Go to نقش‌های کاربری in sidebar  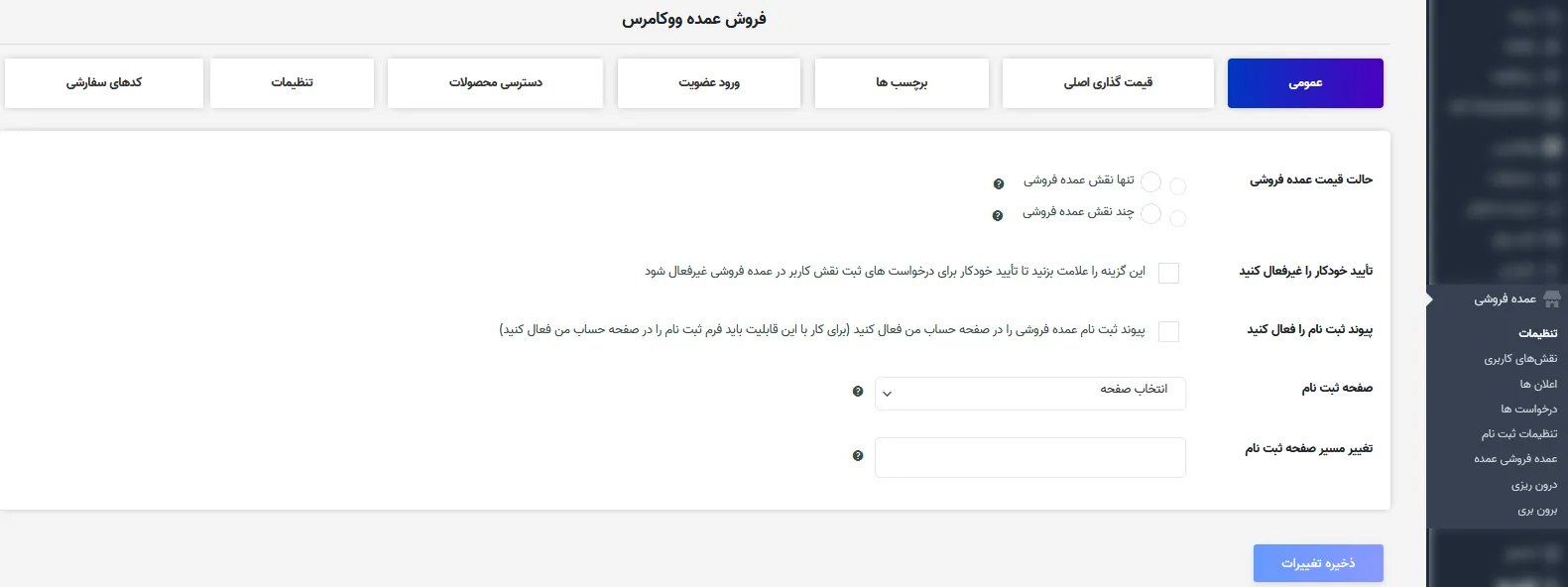coord(1520,359)
